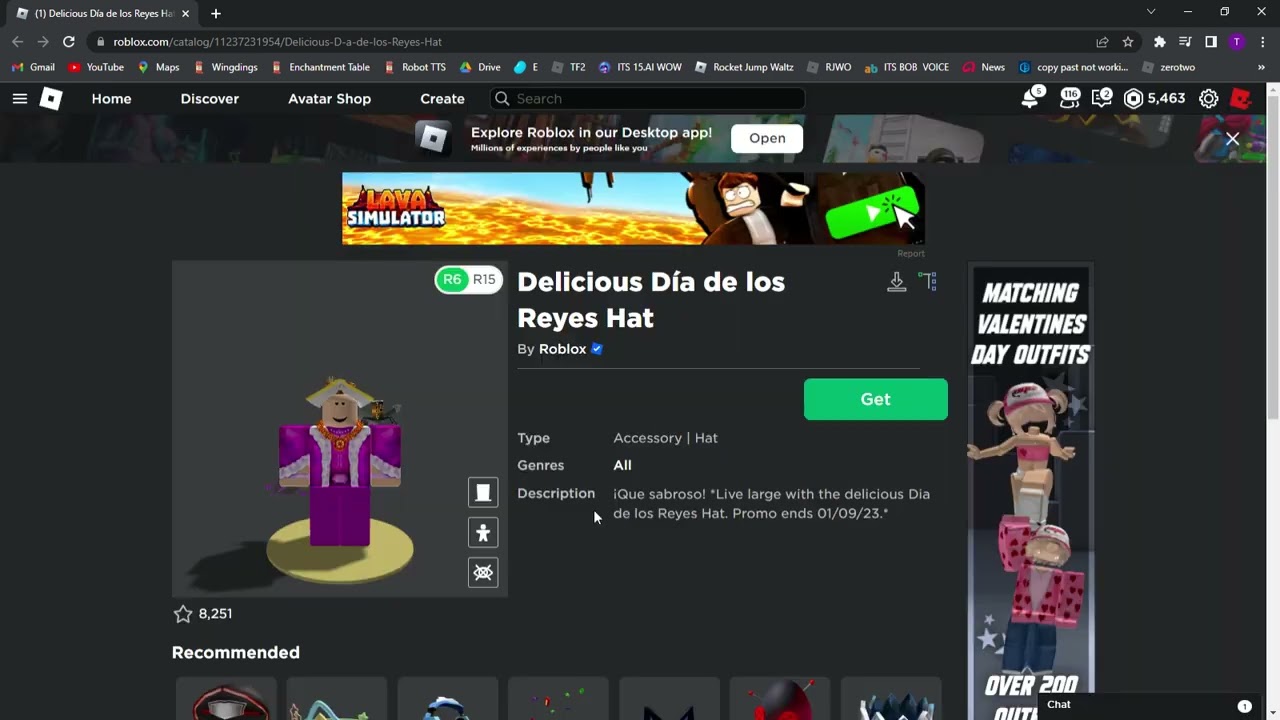Favorite the item via star icon

tap(182, 614)
